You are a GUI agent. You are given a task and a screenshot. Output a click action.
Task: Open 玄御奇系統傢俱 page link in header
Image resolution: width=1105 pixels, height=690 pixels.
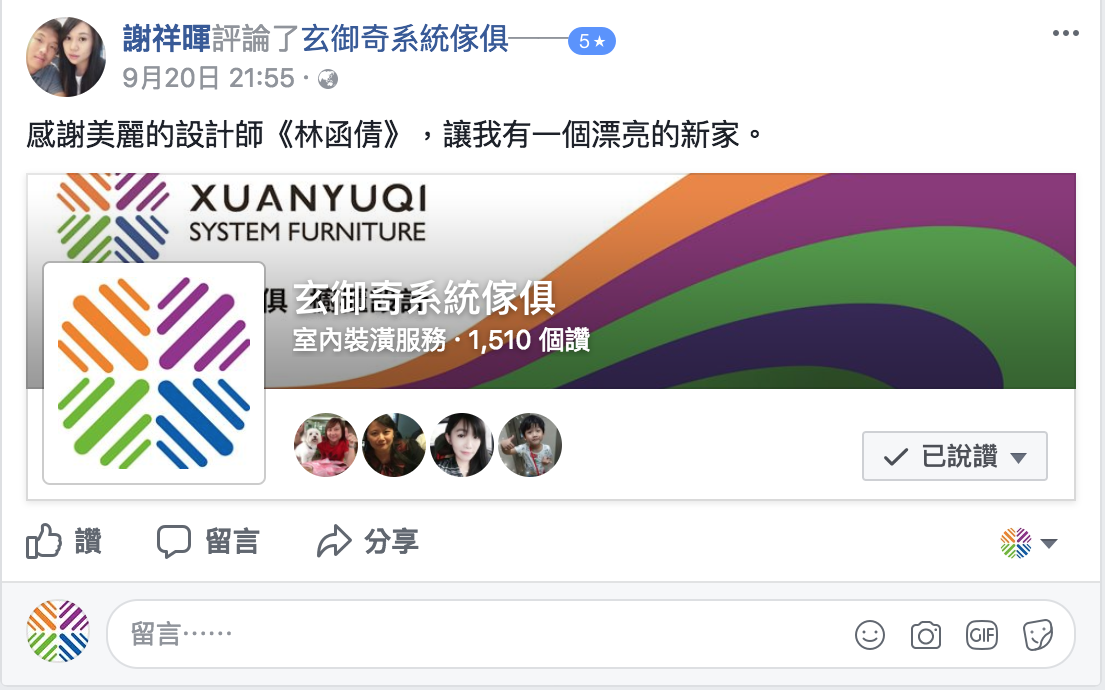click(x=405, y=38)
